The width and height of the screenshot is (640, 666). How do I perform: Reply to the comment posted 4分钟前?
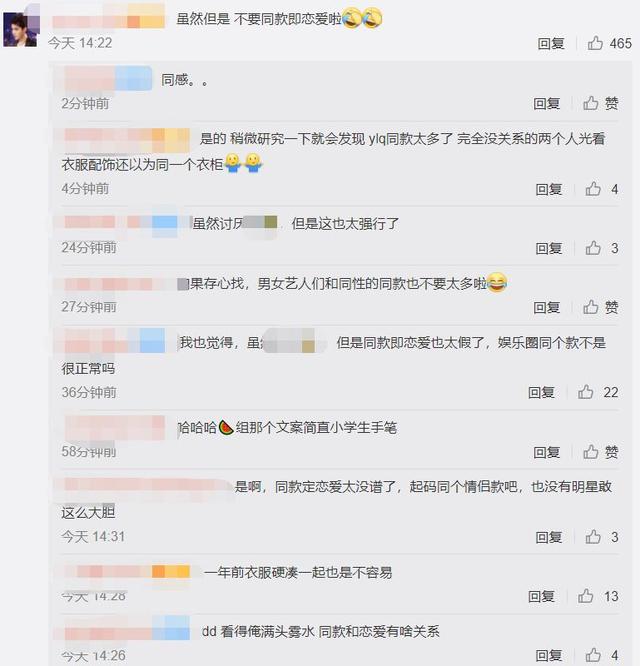549,189
